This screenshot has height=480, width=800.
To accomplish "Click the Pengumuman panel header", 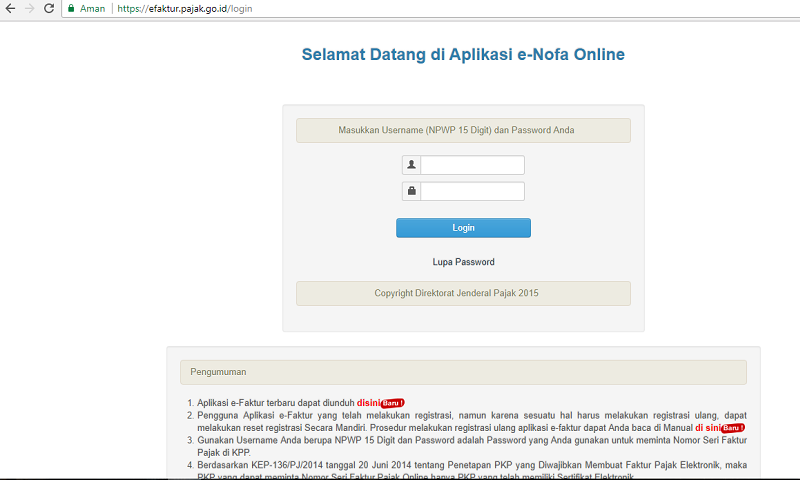I will click(x=463, y=372).
